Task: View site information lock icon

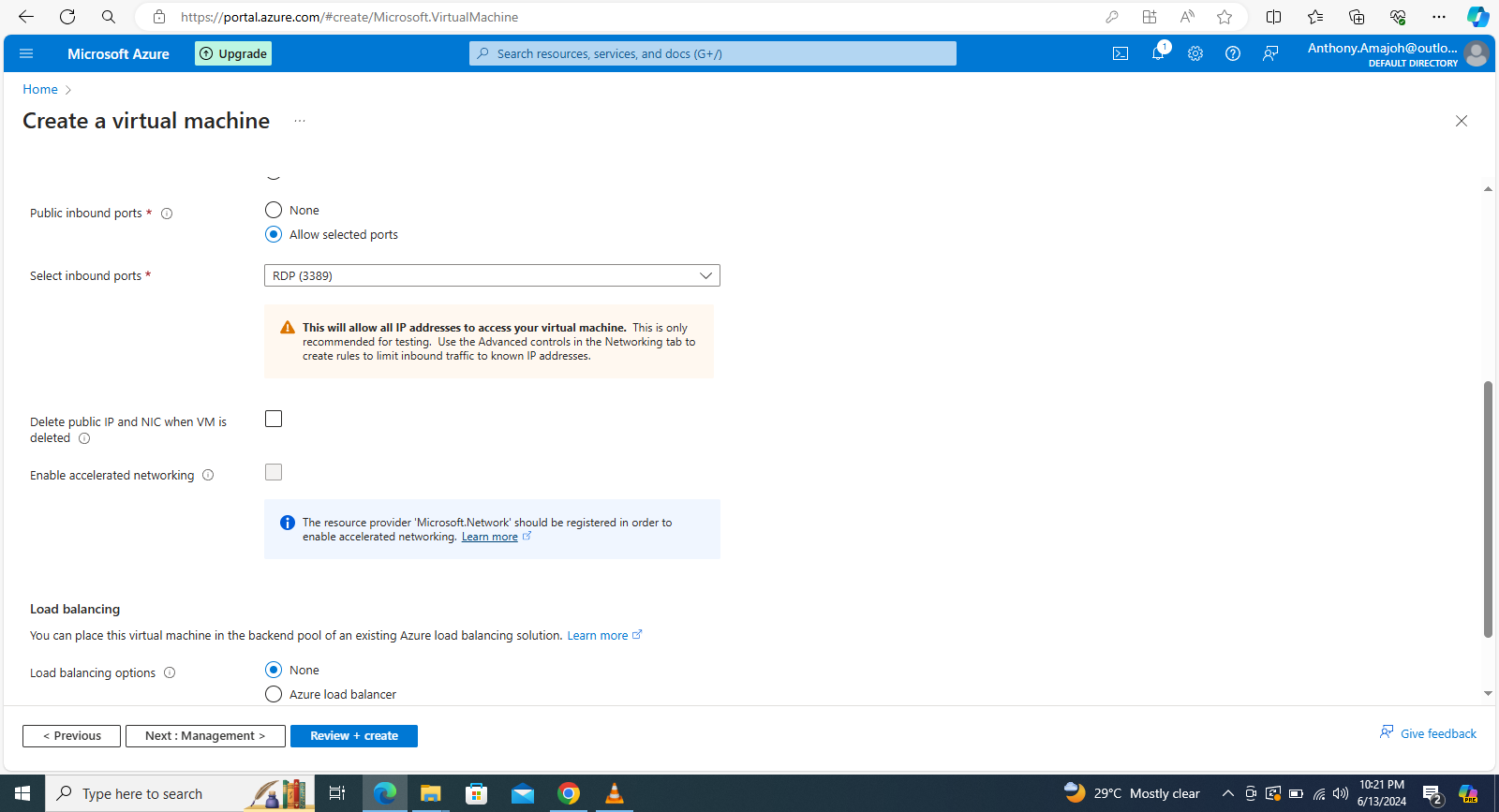Action: point(159,17)
